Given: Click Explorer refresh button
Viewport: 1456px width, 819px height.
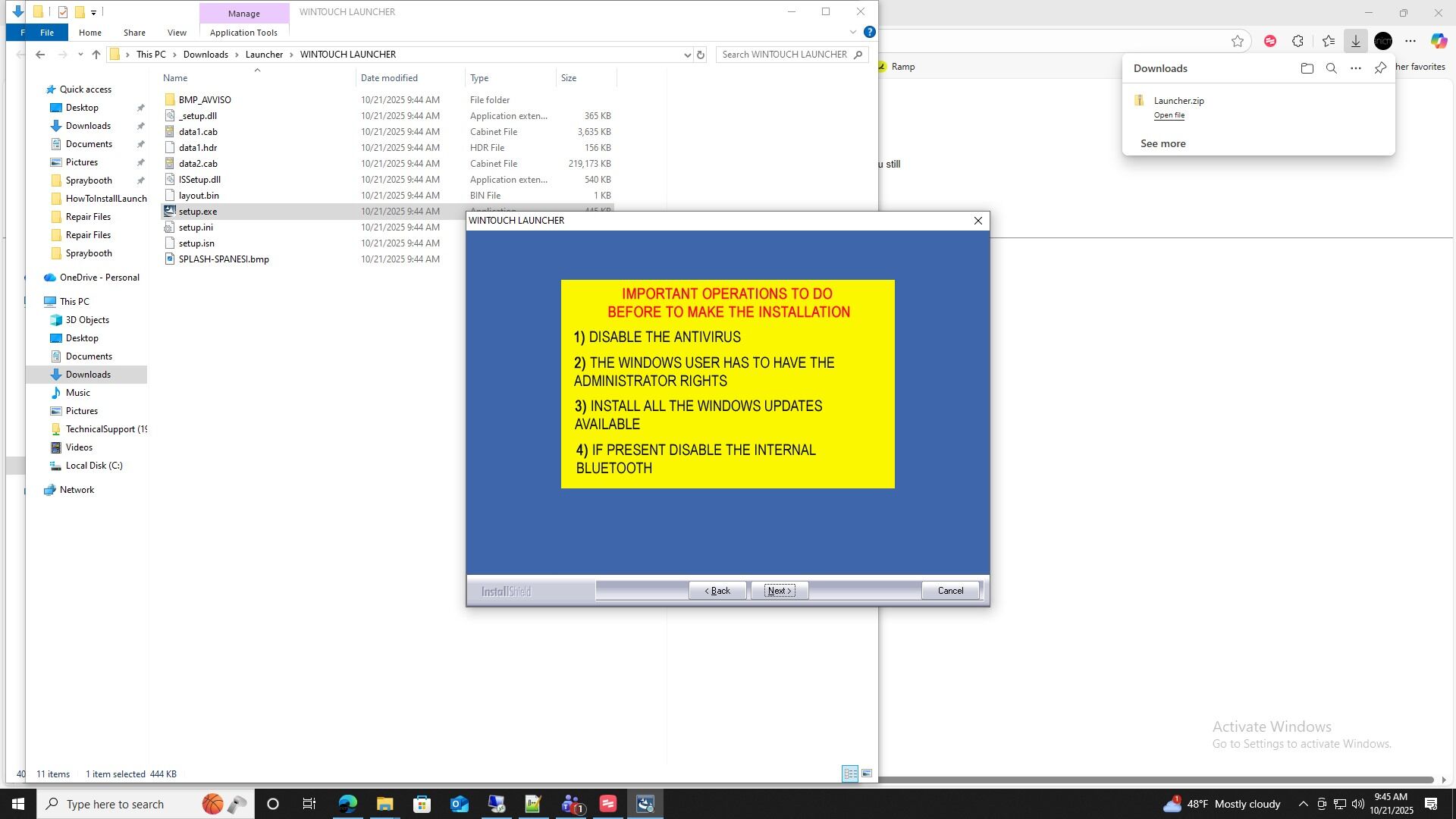Looking at the screenshot, I should pyautogui.click(x=701, y=55).
